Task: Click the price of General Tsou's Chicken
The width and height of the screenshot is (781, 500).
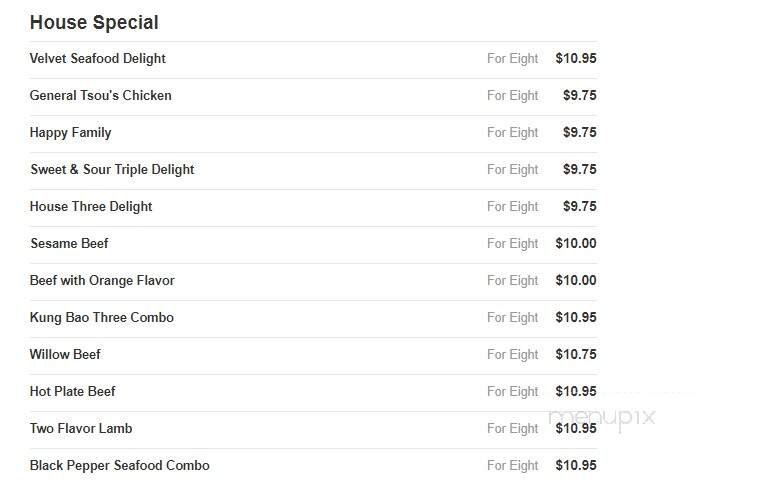Action: click(580, 96)
